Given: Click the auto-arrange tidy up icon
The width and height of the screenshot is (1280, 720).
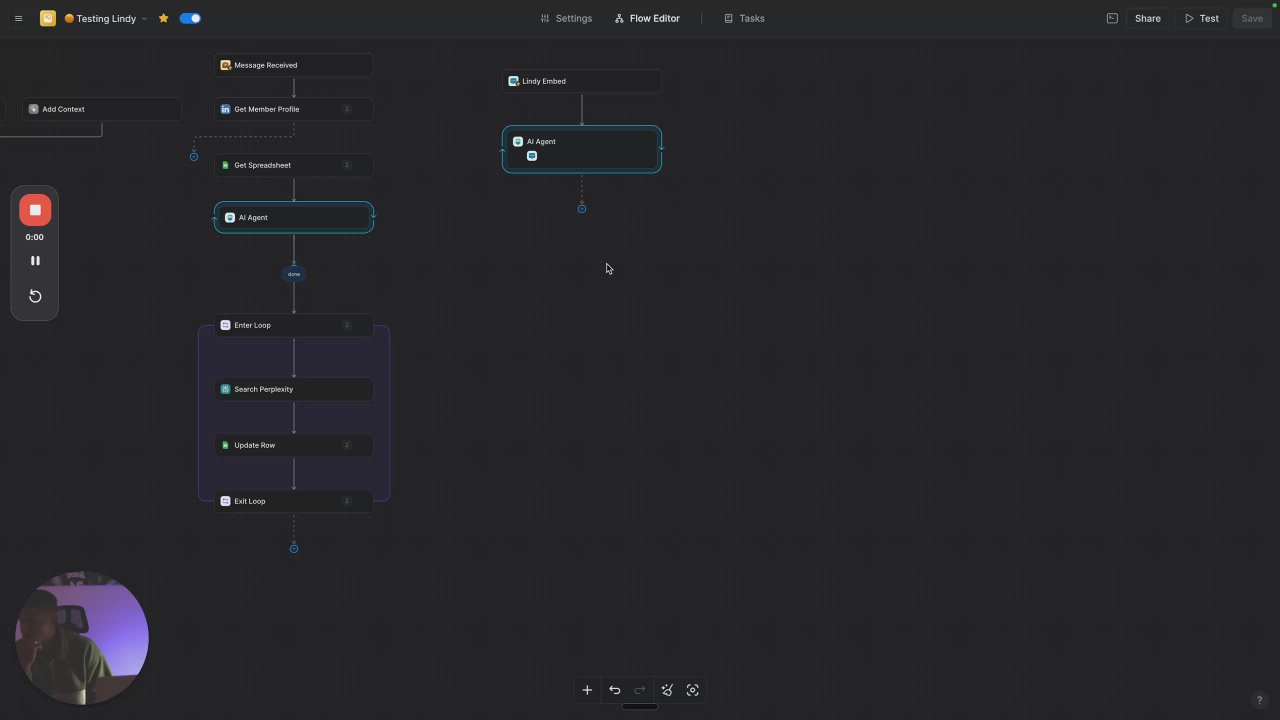Looking at the screenshot, I should click(x=667, y=690).
